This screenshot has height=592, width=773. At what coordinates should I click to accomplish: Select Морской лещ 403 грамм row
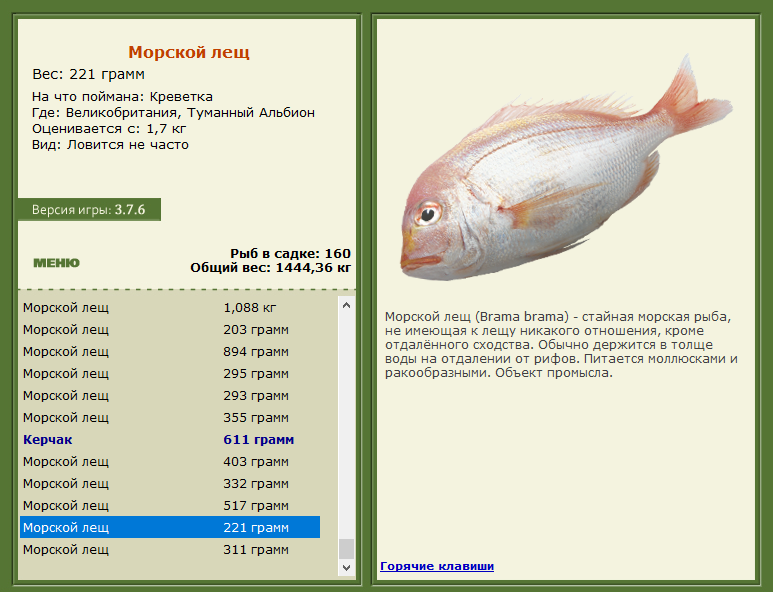coord(170,462)
